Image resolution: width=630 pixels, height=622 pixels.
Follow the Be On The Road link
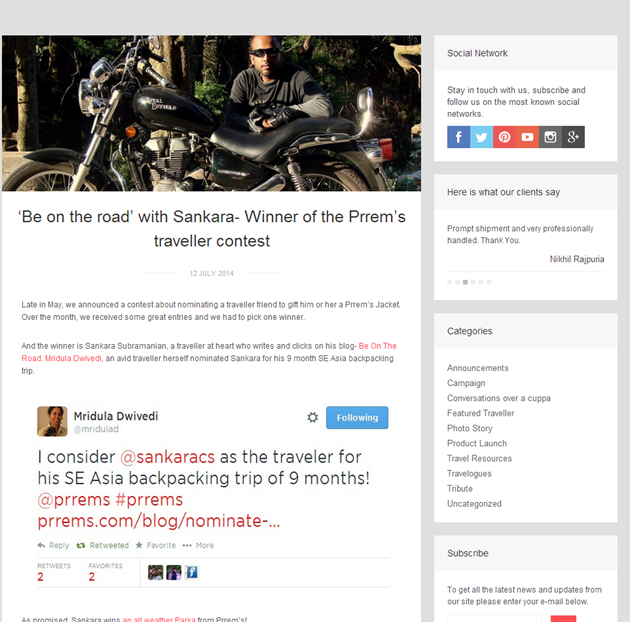378,346
